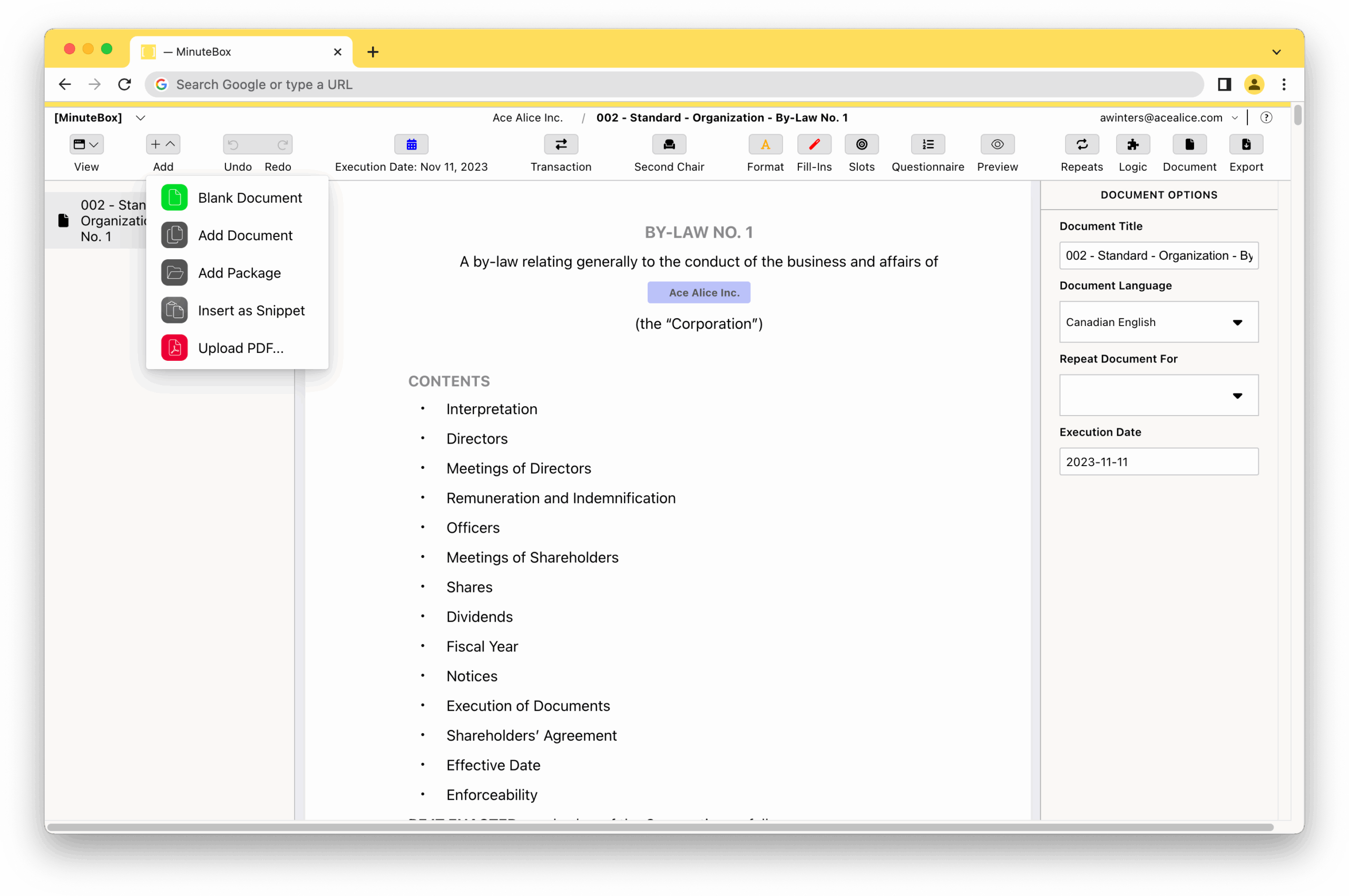This screenshot has width=1349, height=896.
Task: Open the Format panel
Action: coord(765,144)
